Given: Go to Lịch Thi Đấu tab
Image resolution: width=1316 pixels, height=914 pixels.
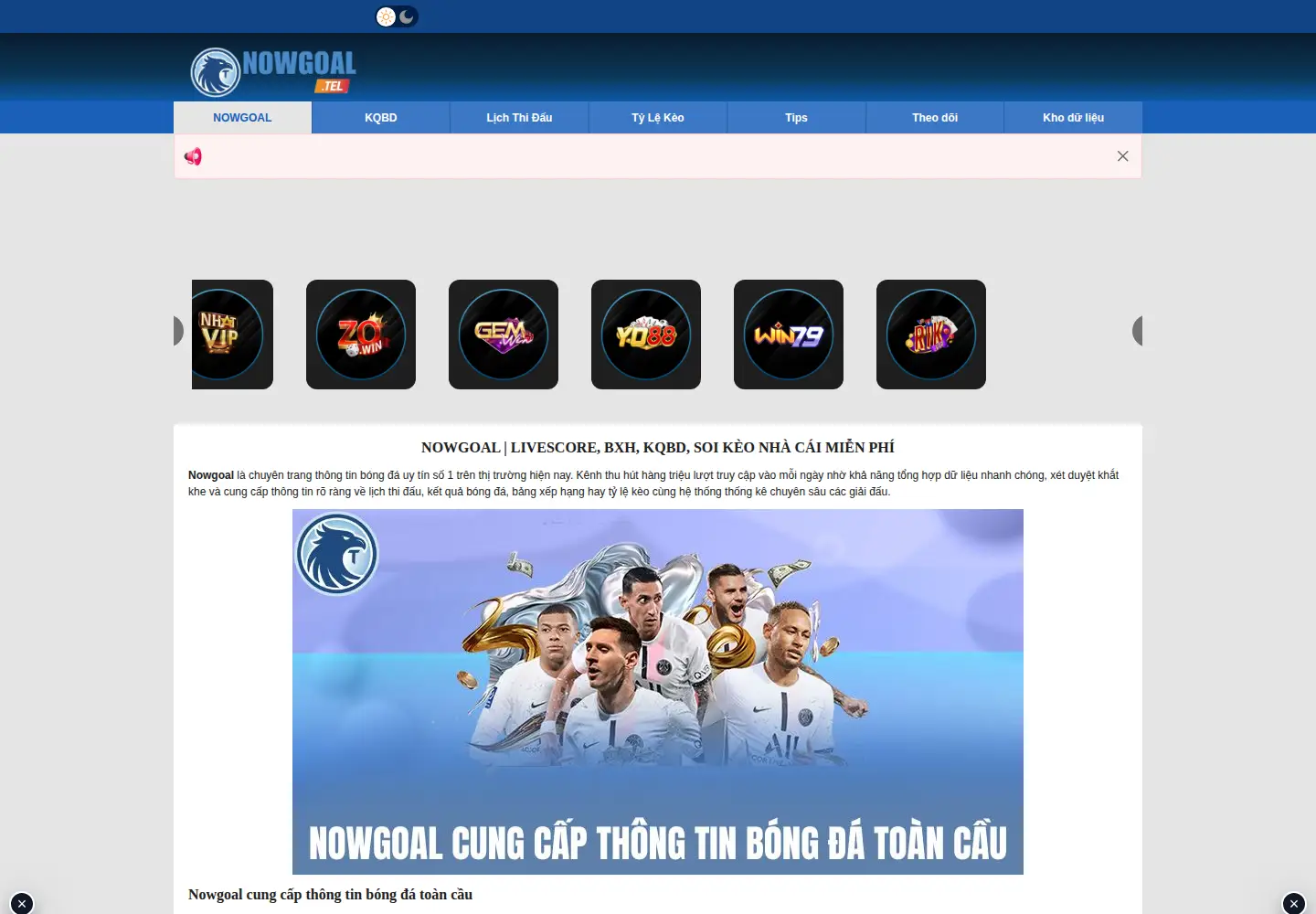Looking at the screenshot, I should [x=519, y=118].
